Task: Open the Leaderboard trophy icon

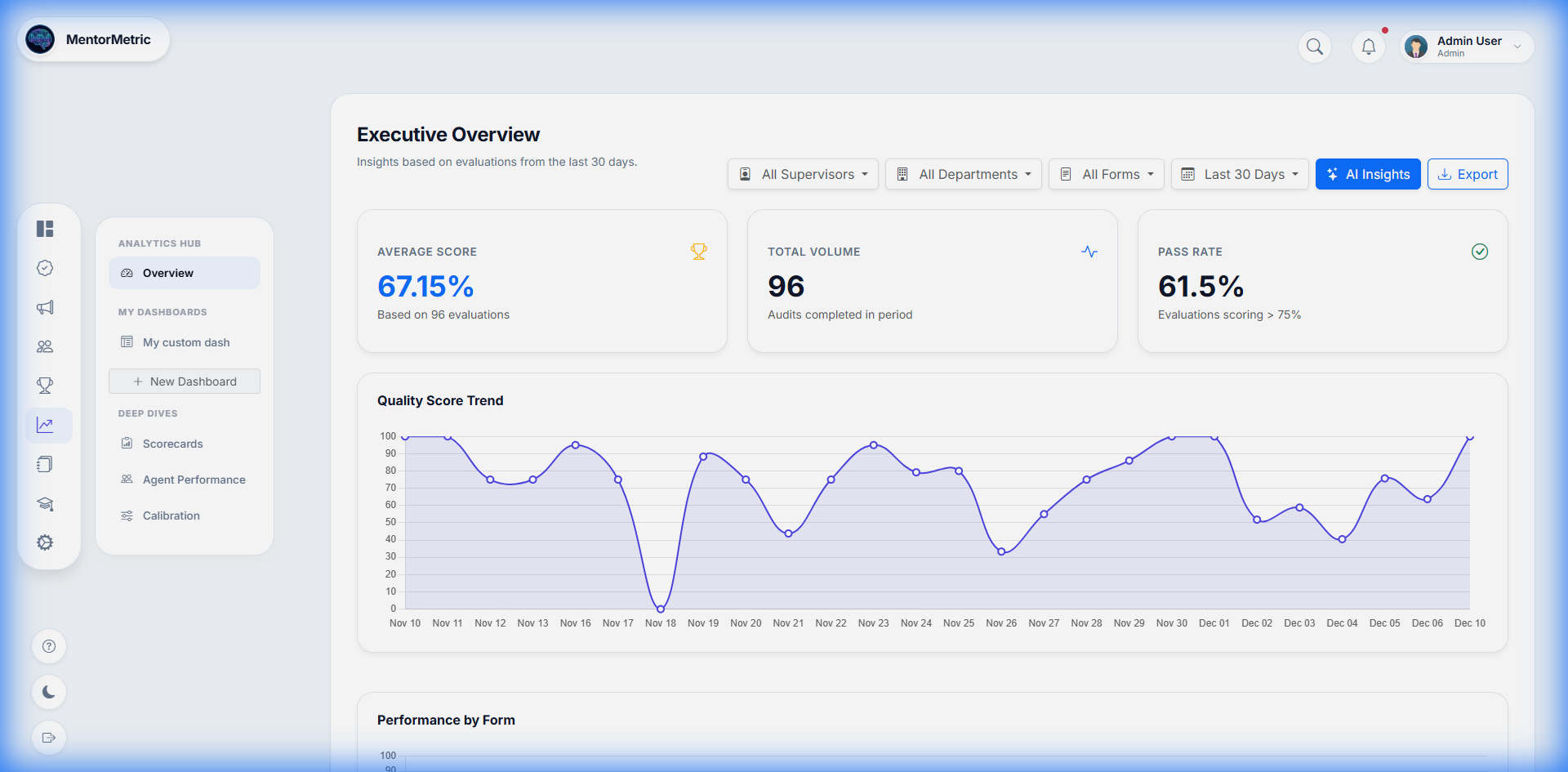Action: [45, 386]
